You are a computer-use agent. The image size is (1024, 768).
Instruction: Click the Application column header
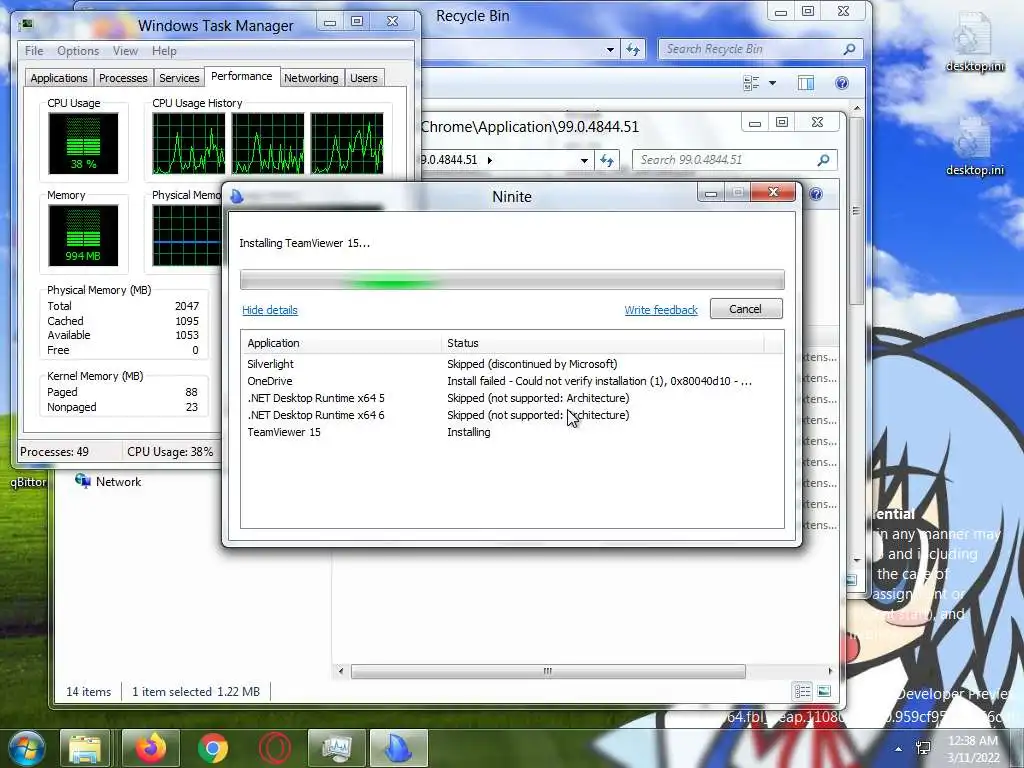coord(340,343)
